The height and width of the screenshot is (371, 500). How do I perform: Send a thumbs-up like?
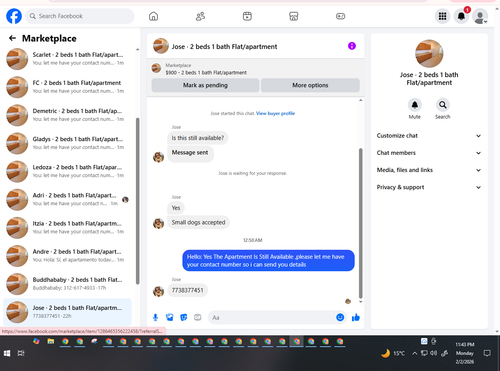(356, 317)
